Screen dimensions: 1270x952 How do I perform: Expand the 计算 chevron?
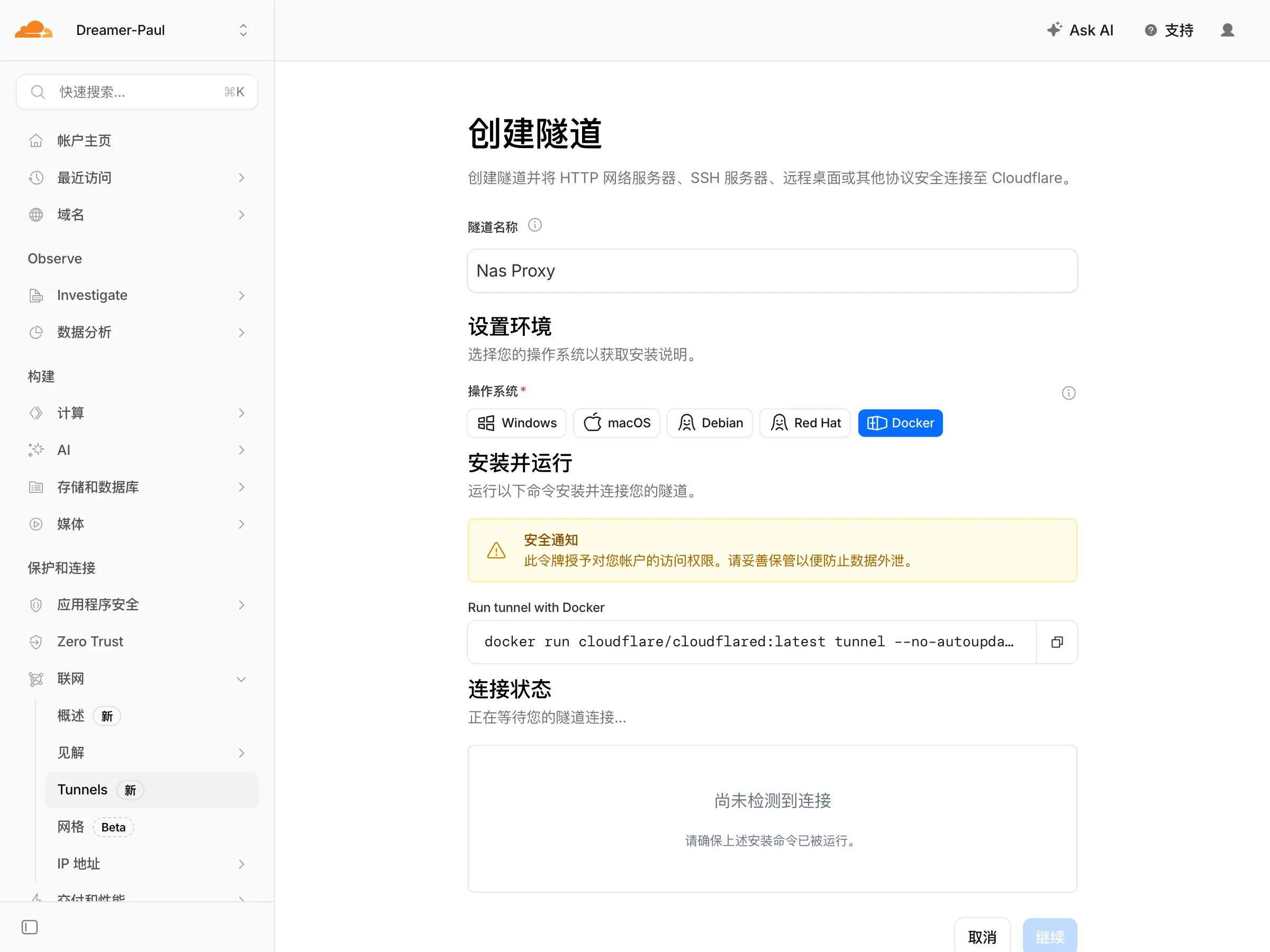[x=242, y=413]
